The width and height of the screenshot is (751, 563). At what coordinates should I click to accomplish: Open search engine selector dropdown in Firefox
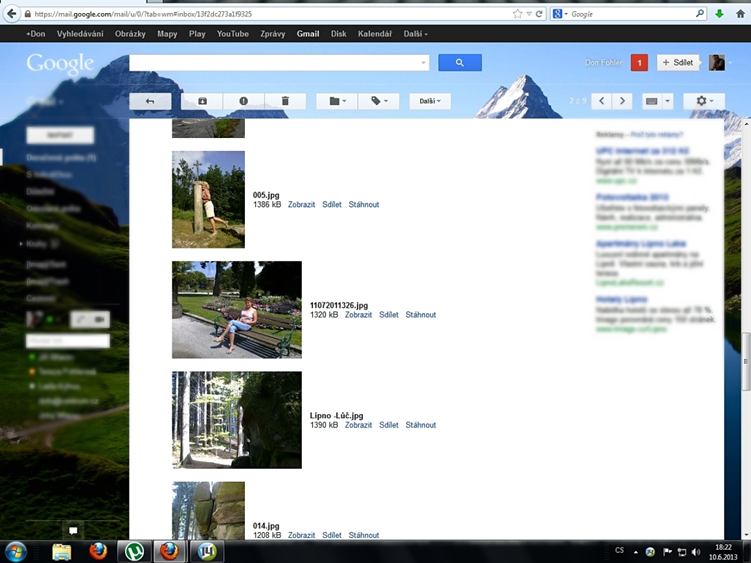[x=559, y=14]
